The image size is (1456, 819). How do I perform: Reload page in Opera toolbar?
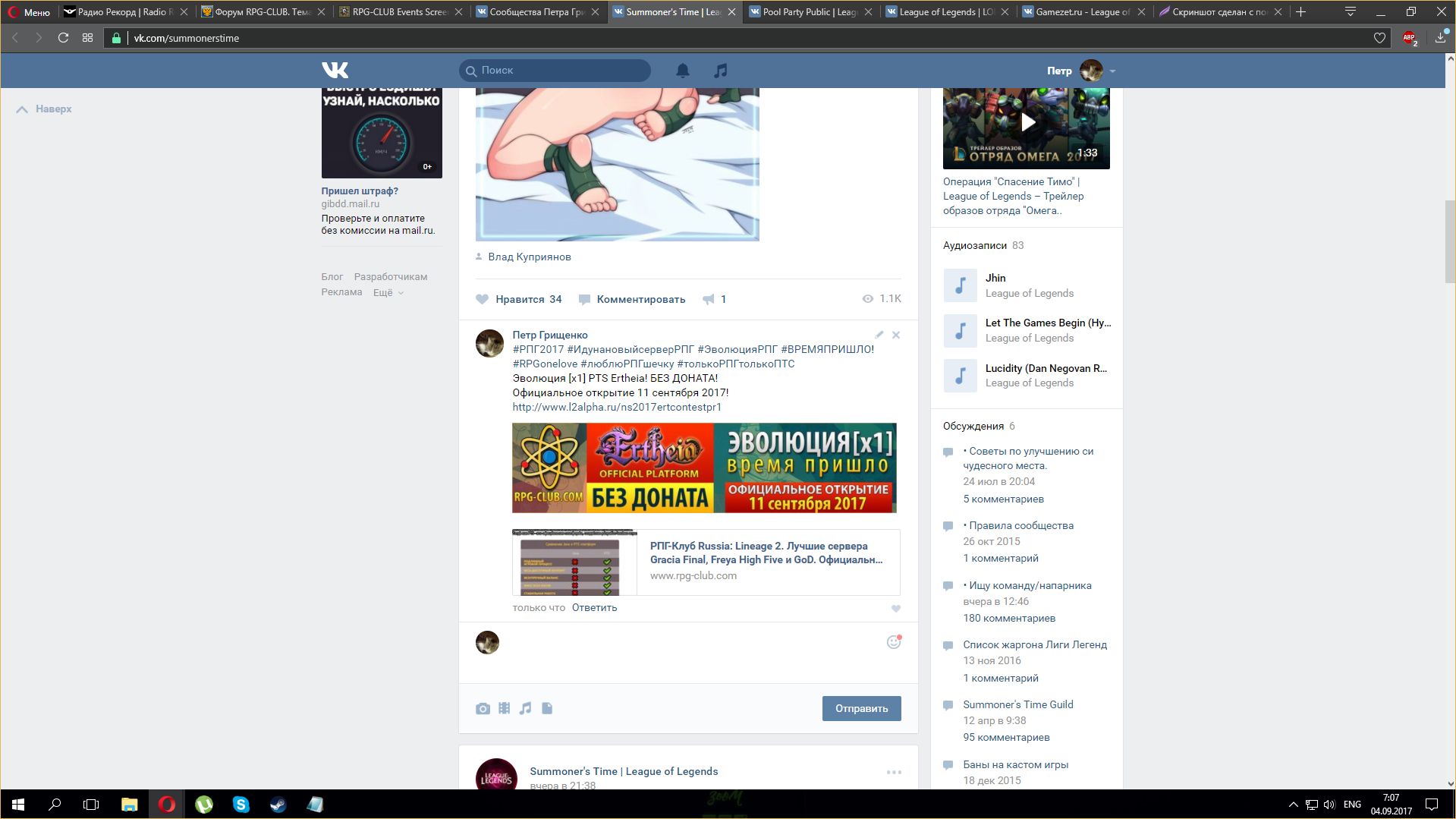point(64,38)
